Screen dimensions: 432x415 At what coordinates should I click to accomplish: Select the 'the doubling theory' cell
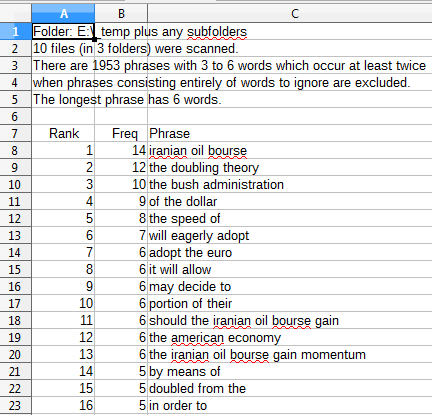tap(290, 167)
